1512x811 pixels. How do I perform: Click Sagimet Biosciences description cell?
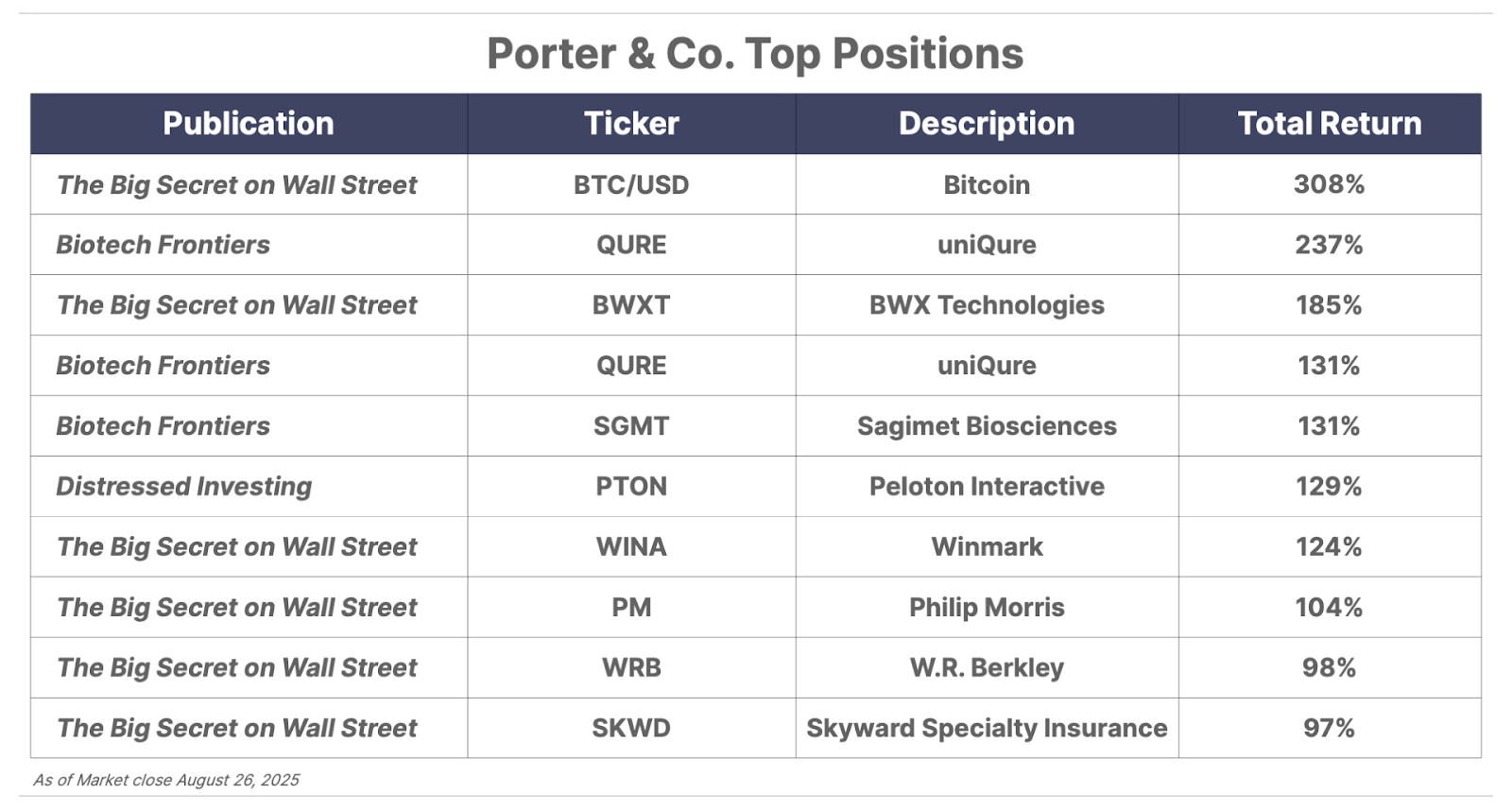coord(987,426)
